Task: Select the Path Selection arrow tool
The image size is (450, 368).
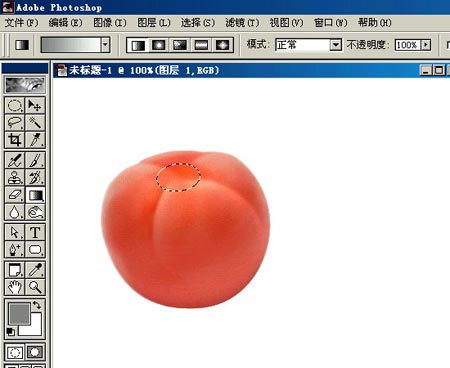Action: pyautogui.click(x=14, y=232)
